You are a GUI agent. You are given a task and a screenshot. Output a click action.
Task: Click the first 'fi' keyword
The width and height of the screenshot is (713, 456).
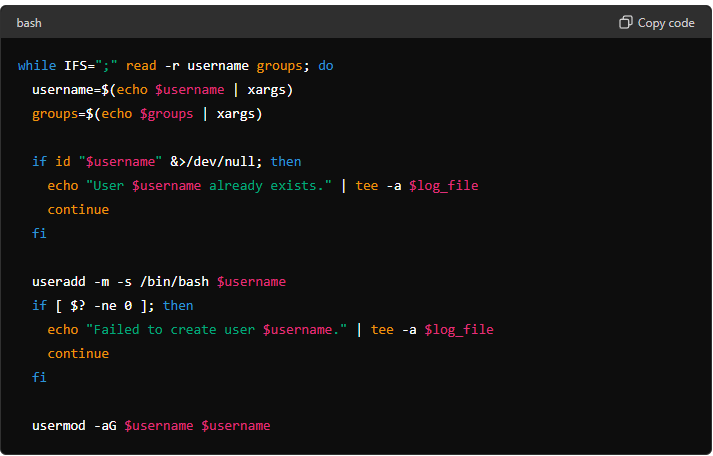click(x=40, y=233)
